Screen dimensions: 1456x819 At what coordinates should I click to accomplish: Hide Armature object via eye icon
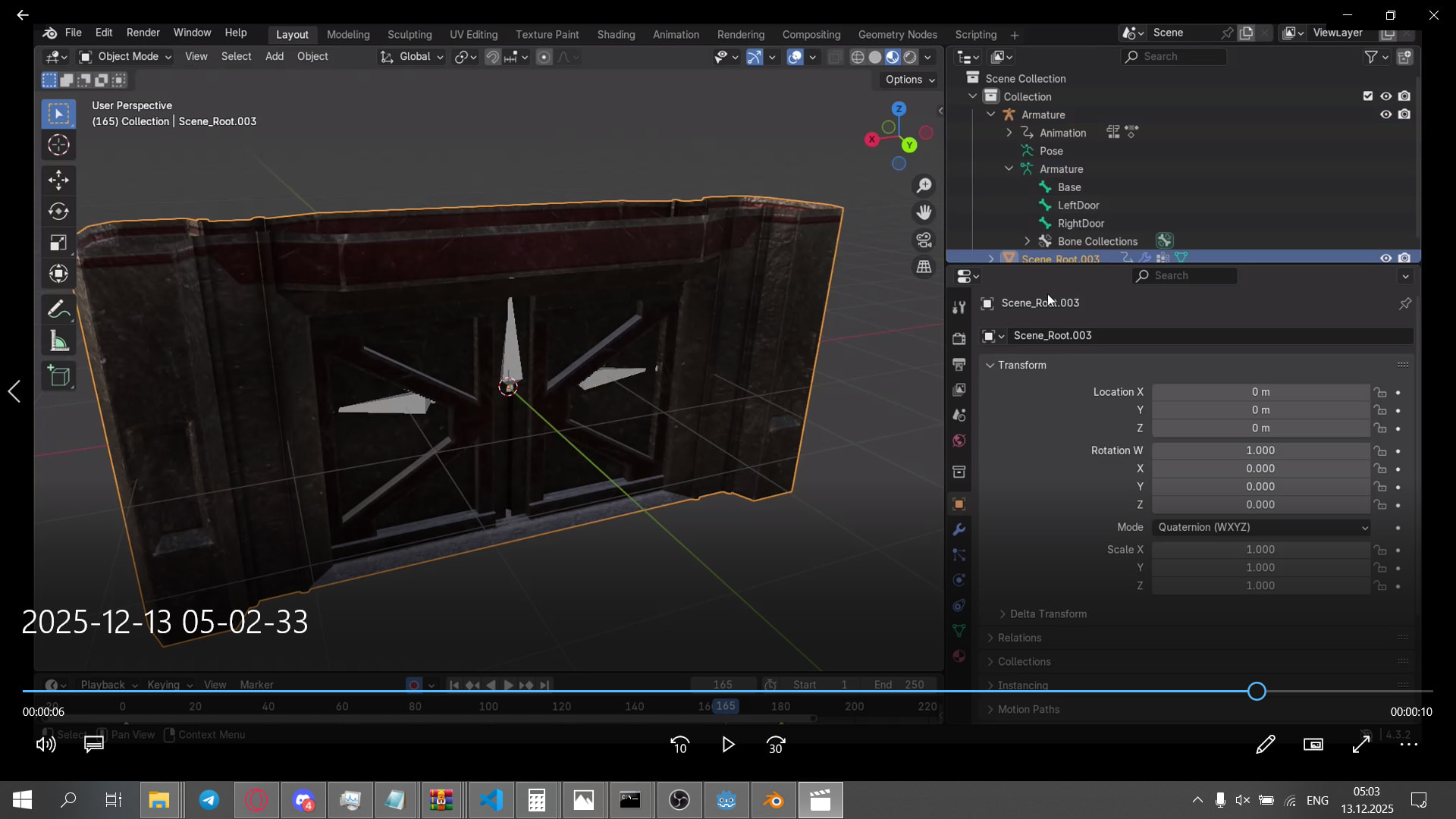click(x=1385, y=115)
